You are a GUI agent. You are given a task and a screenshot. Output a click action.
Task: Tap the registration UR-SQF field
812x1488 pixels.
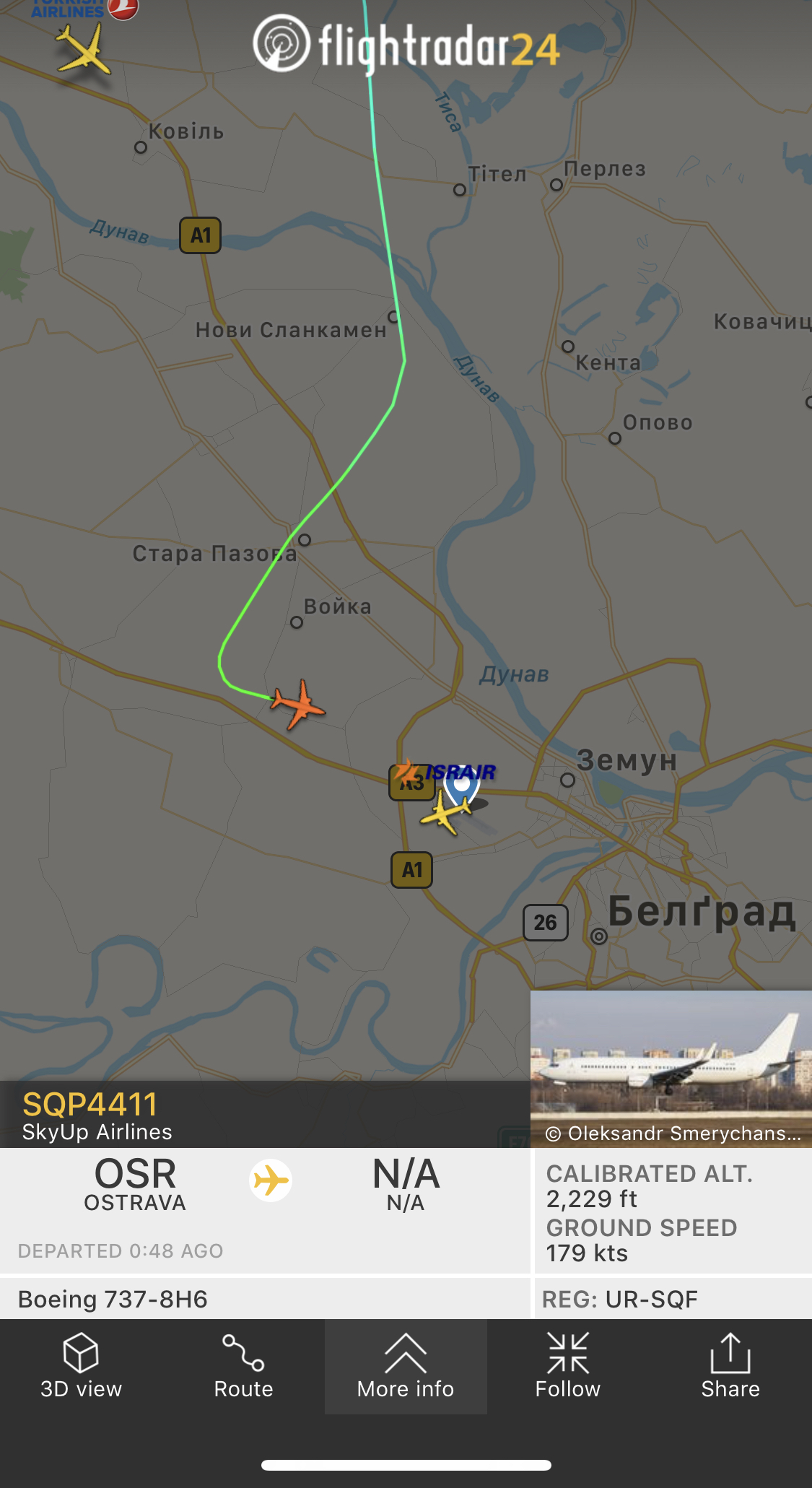click(620, 1300)
